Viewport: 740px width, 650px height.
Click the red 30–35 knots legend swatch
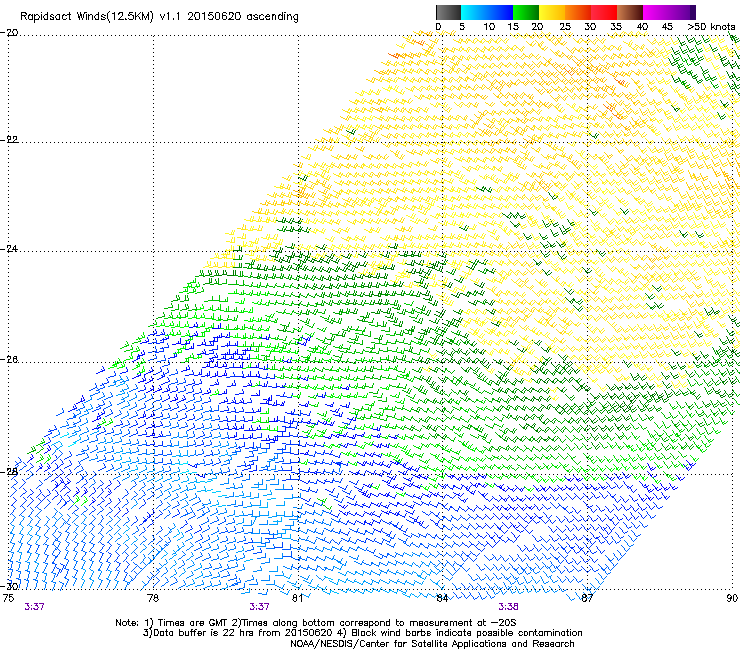604,12
